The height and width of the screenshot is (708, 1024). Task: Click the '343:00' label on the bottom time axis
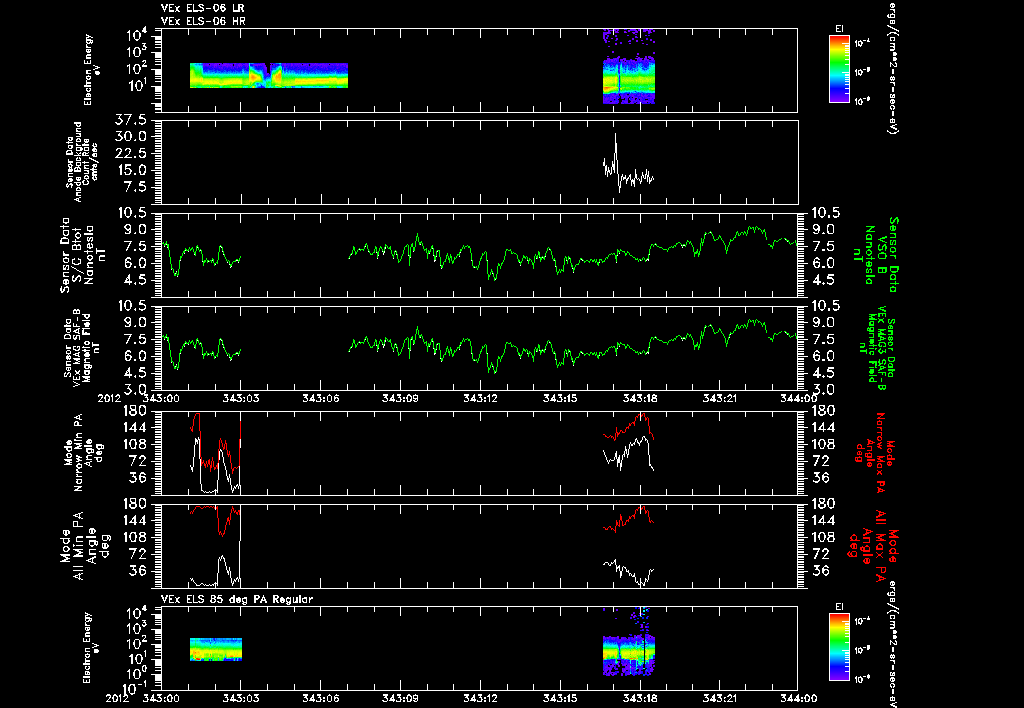[x=161, y=699]
